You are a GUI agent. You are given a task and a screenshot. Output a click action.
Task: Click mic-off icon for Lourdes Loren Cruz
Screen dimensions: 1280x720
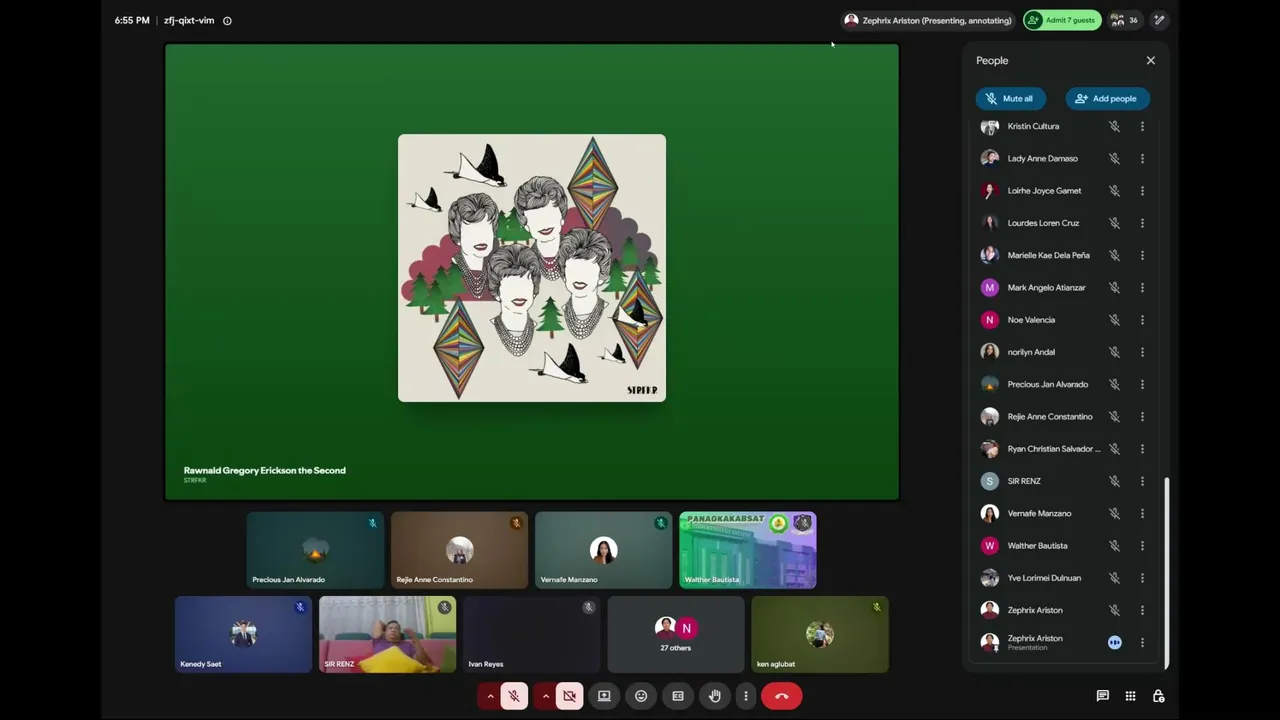point(1114,223)
